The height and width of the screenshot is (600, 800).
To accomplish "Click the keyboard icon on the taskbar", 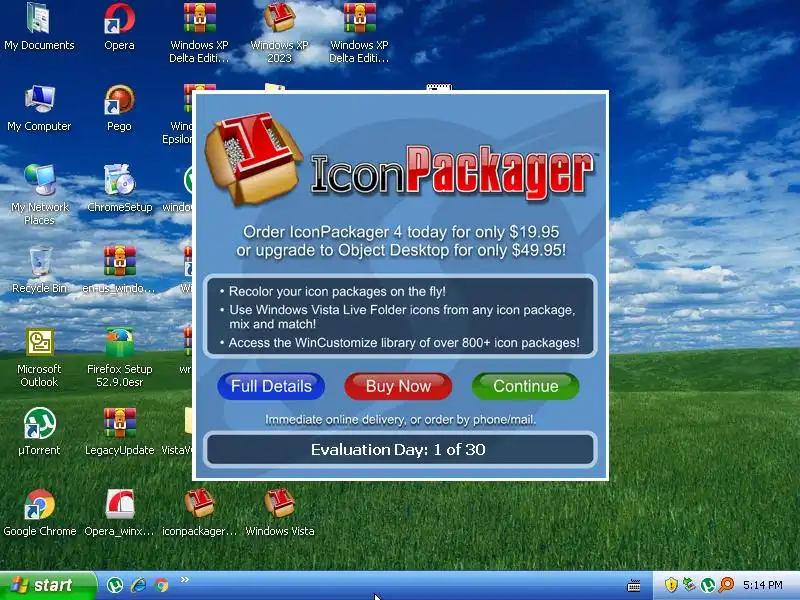I will [634, 586].
